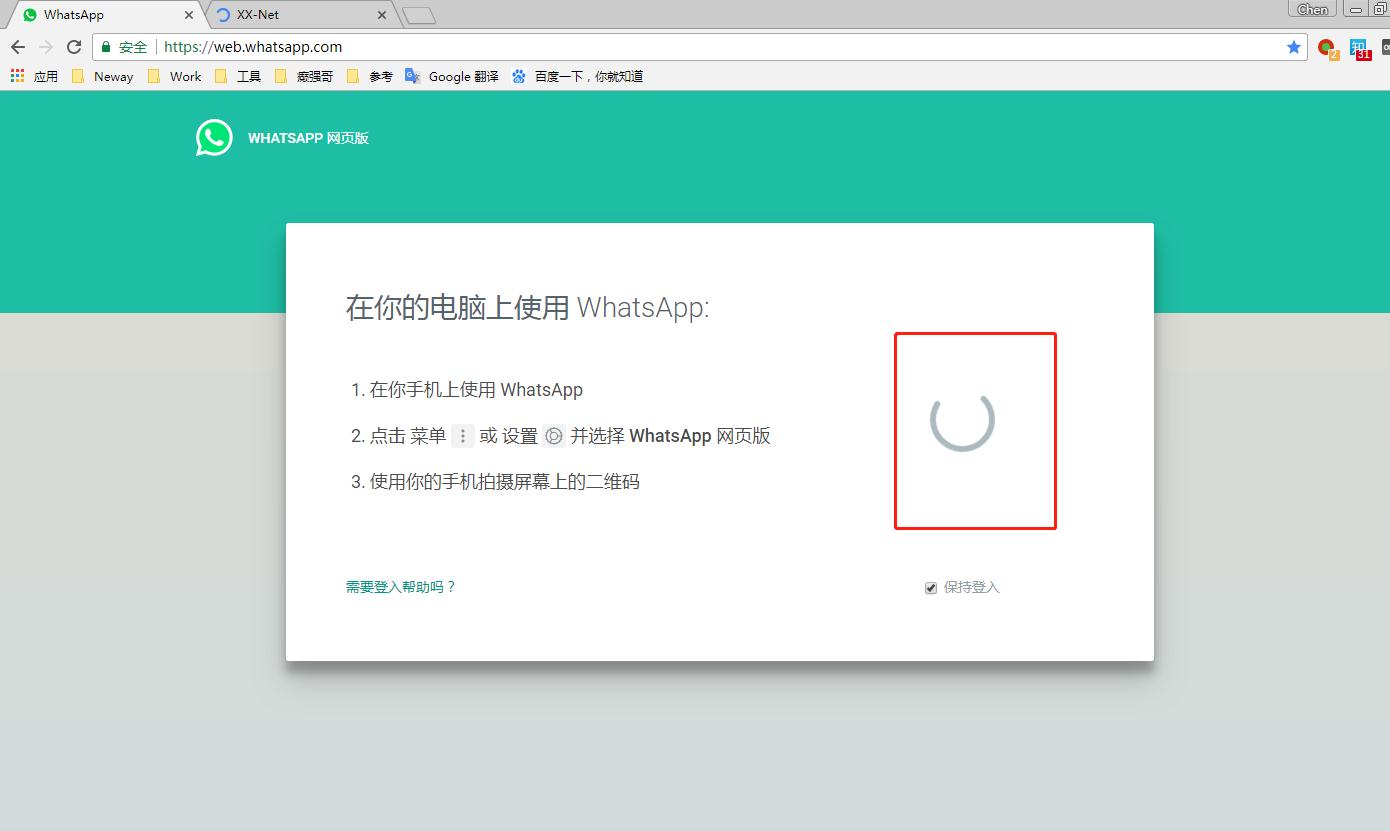Open Chrome apps grid icon on bookmarks bar
1390x831 pixels.
[17, 75]
